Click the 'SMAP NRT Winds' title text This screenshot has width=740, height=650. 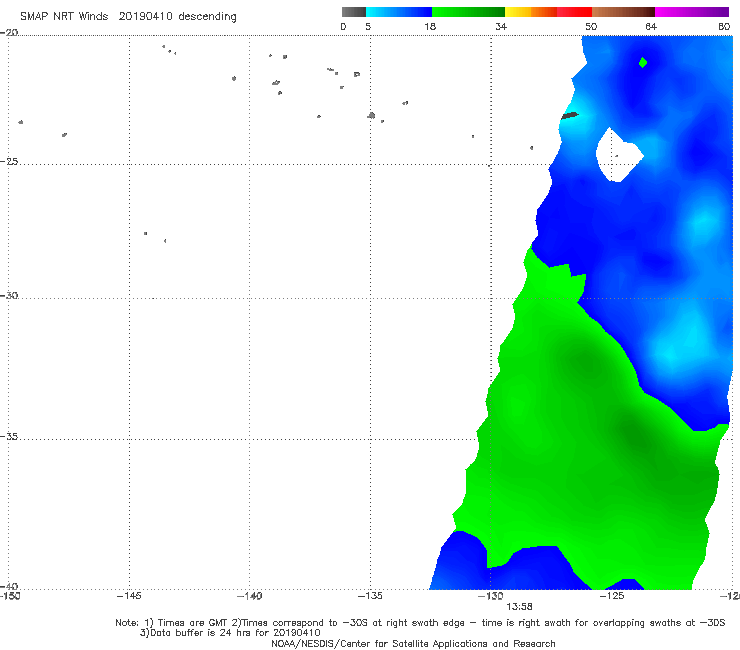click(x=64, y=17)
